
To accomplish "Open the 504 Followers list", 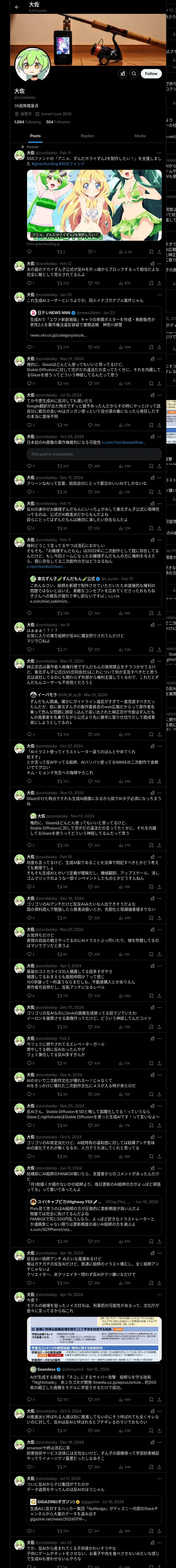I will click(58, 122).
